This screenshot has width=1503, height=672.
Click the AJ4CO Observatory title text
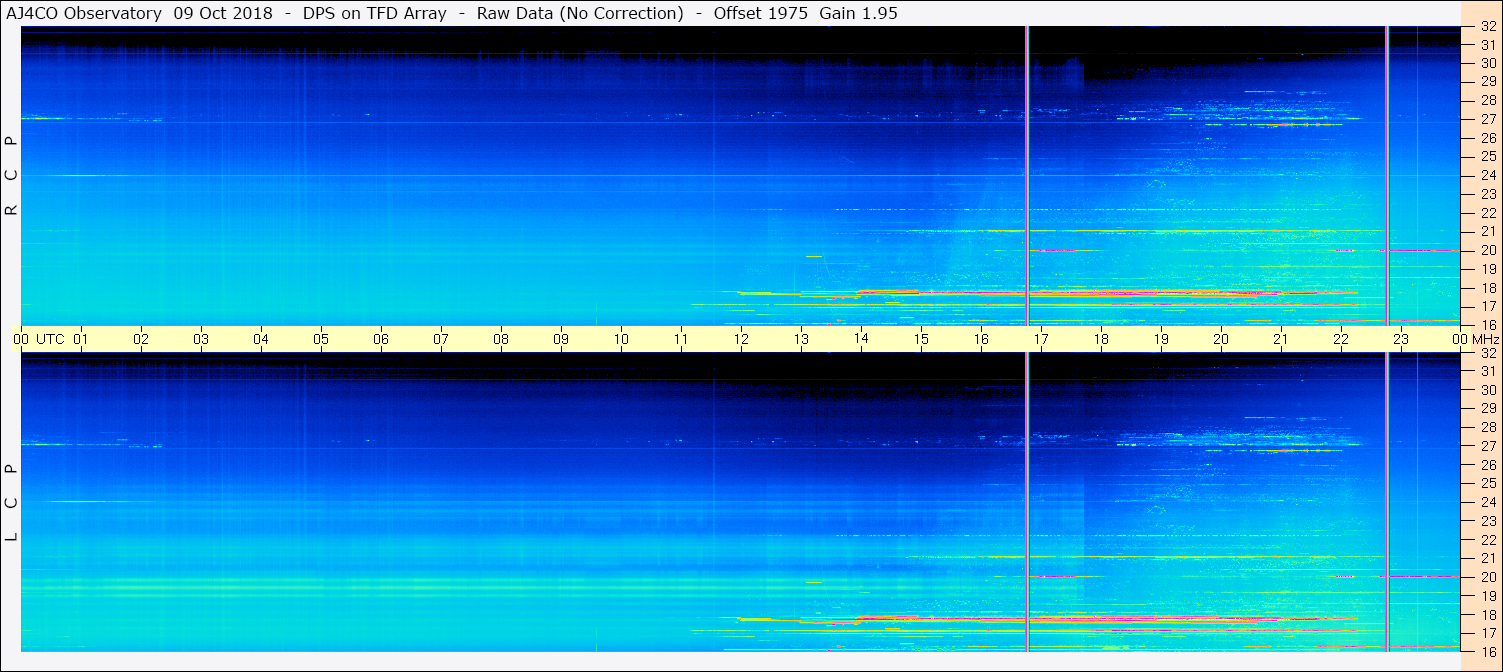[84, 13]
